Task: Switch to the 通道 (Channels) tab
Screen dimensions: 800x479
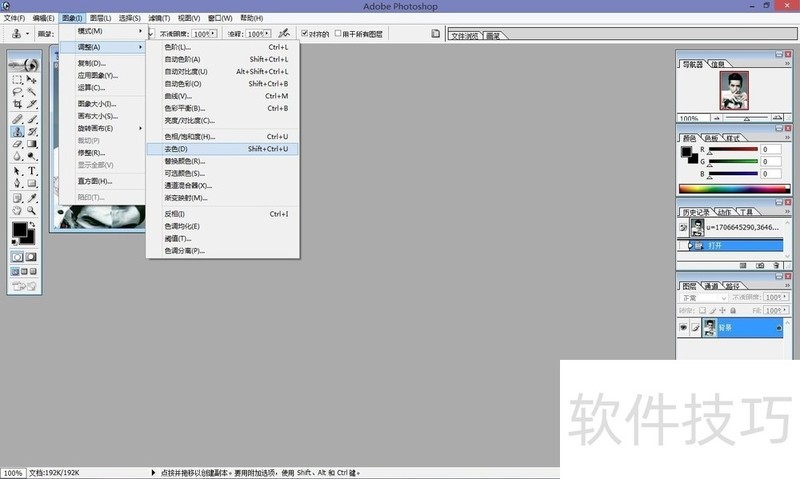Action: (x=712, y=286)
